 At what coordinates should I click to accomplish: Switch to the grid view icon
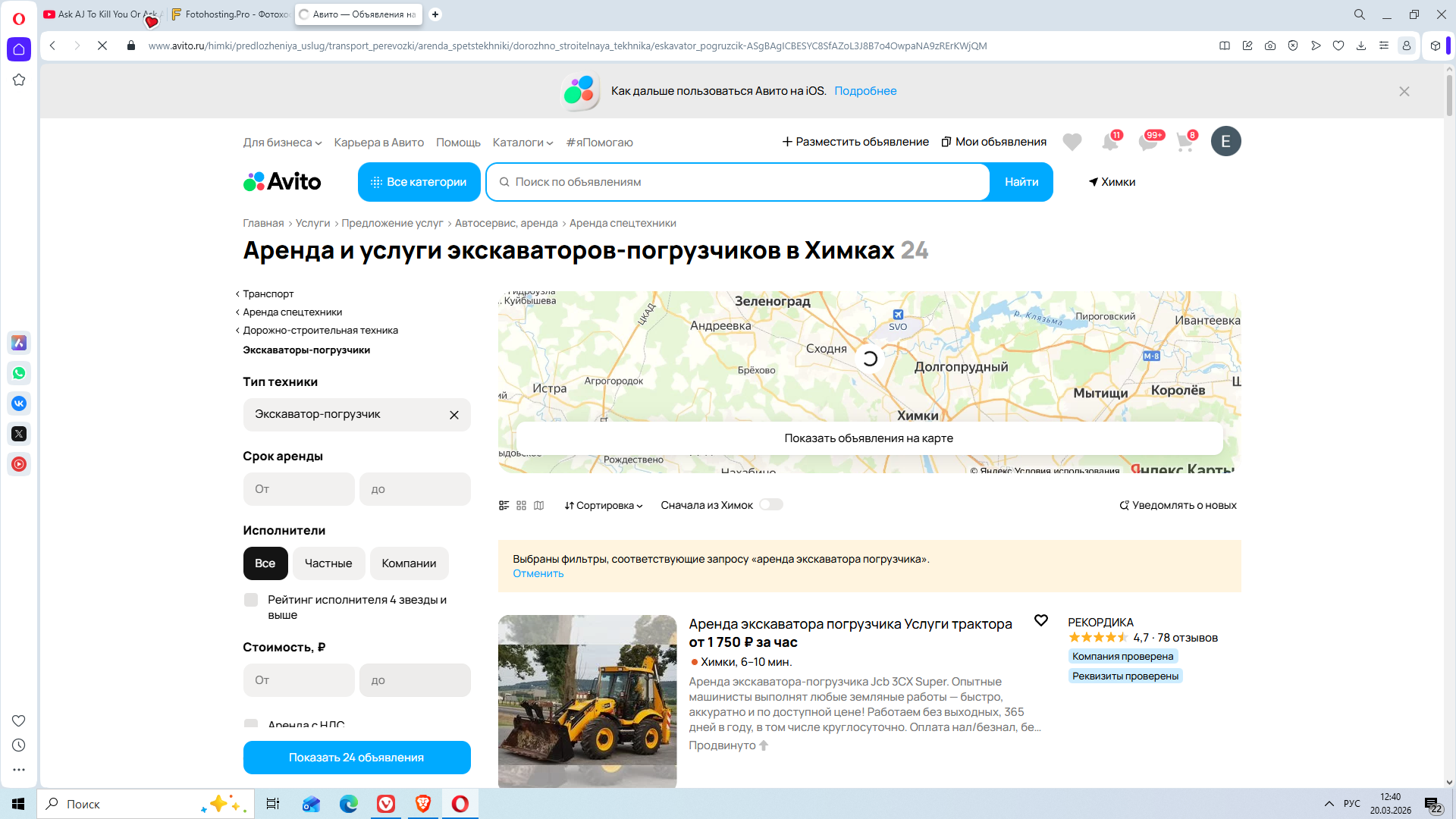521,505
